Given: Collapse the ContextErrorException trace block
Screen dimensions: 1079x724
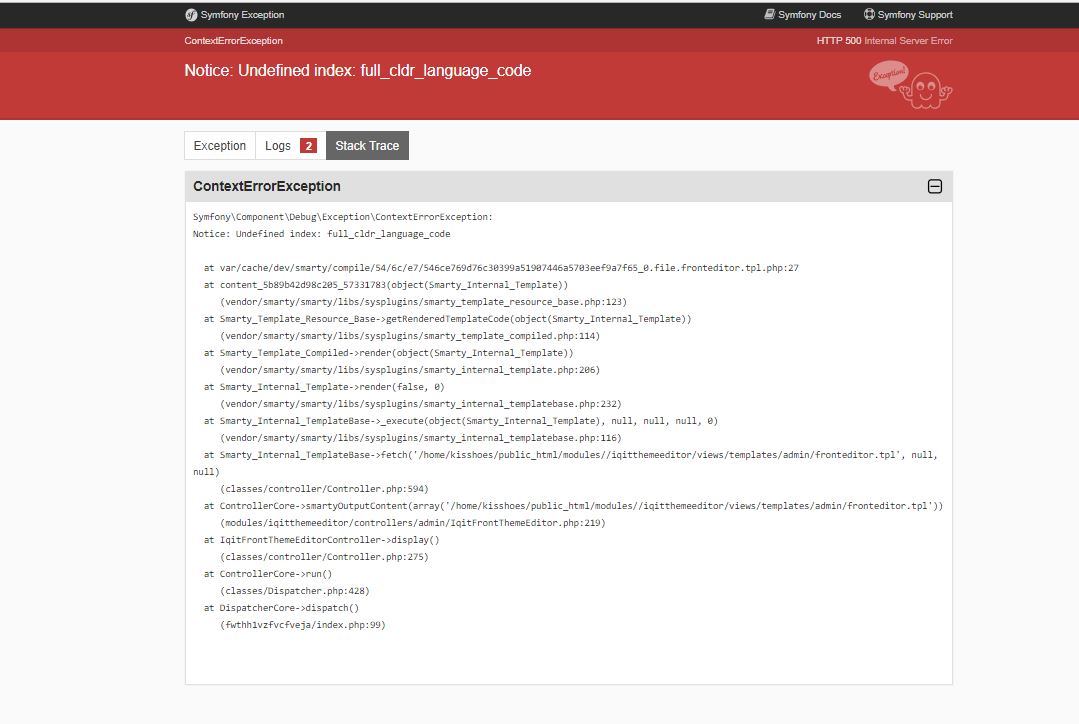Looking at the screenshot, I should pos(934,187).
